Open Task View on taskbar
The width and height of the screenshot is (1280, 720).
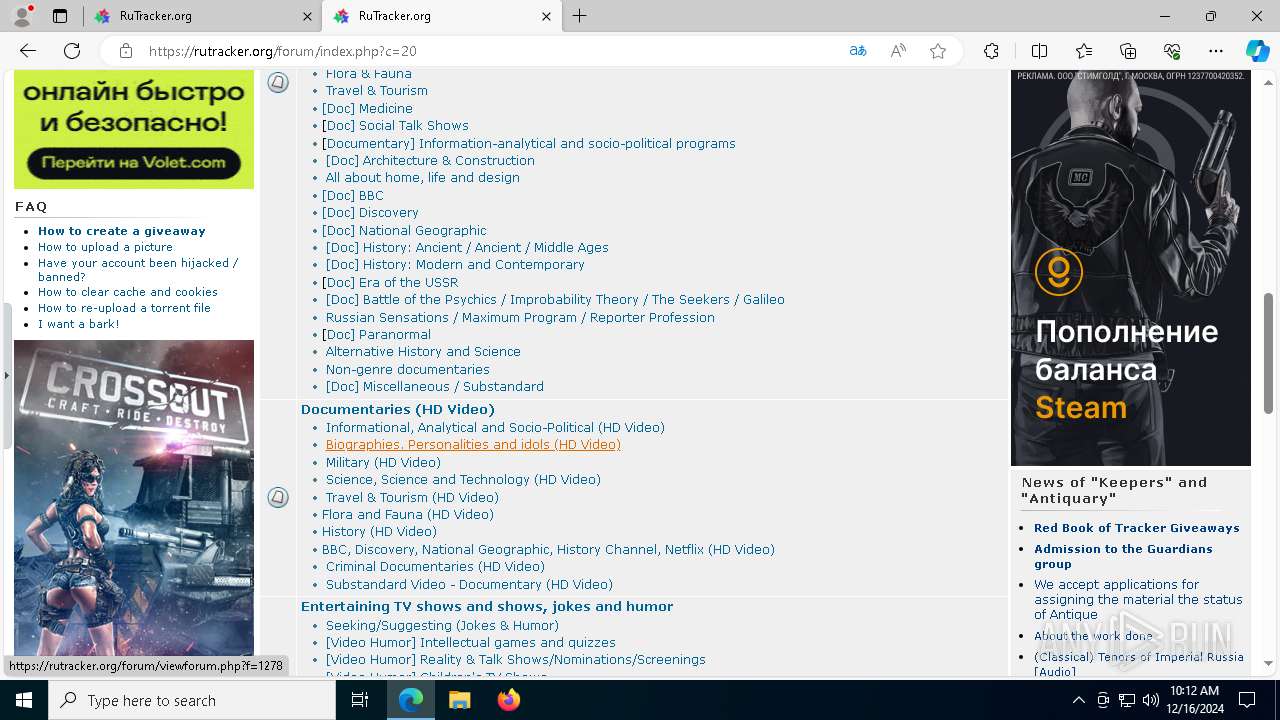[360, 700]
